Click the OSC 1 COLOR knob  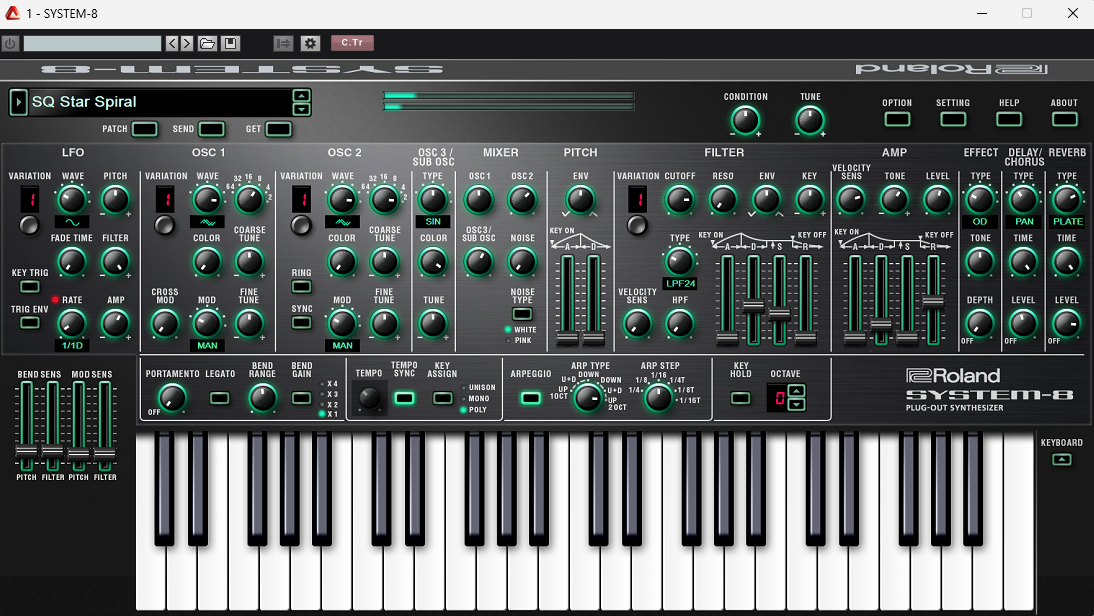(x=207, y=262)
